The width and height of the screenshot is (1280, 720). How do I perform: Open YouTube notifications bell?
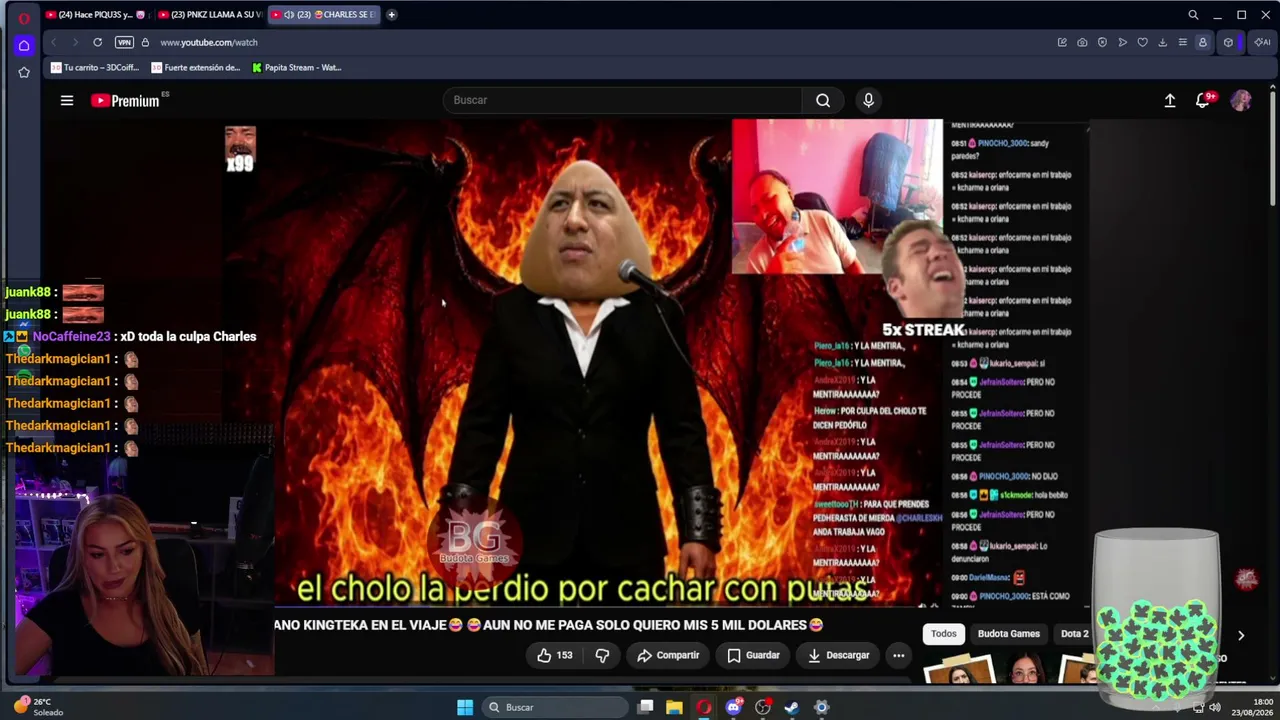[1203, 100]
